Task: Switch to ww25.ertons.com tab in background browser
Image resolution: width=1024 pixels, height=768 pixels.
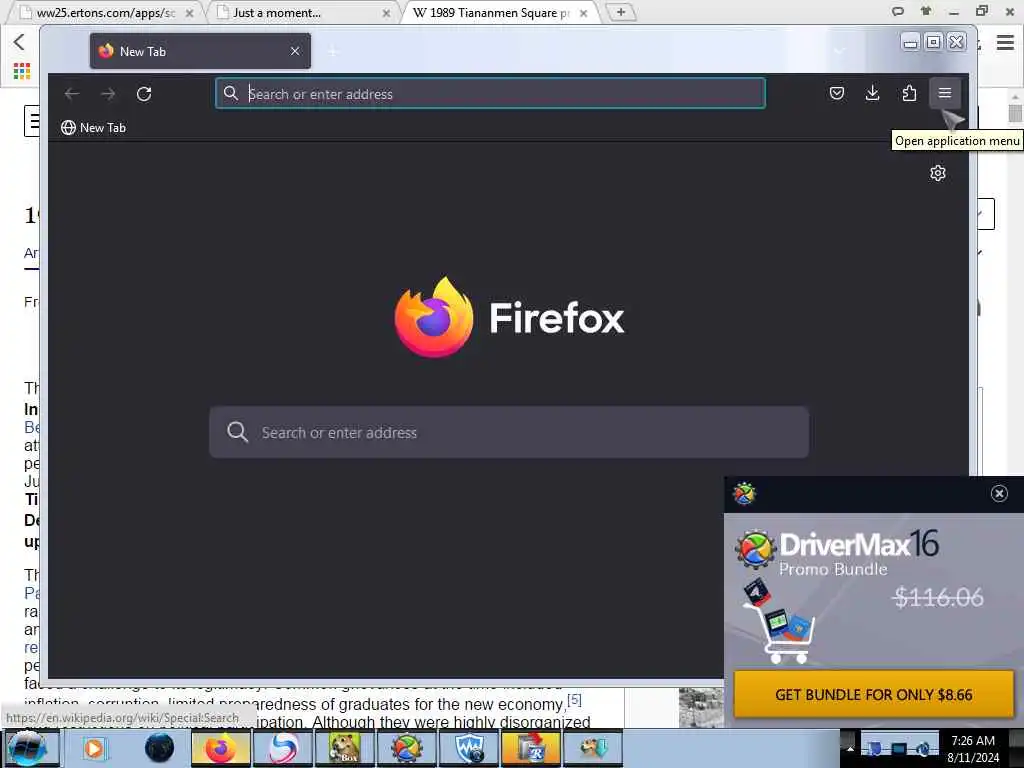Action: point(104,12)
